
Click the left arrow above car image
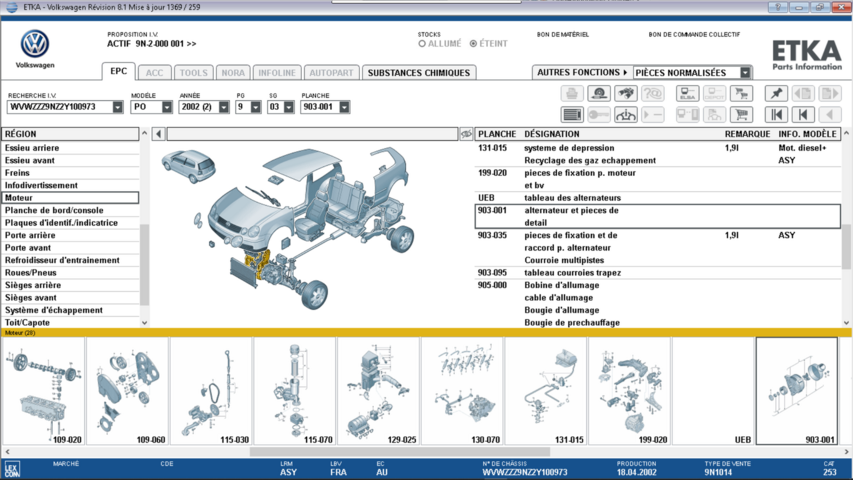pos(158,134)
